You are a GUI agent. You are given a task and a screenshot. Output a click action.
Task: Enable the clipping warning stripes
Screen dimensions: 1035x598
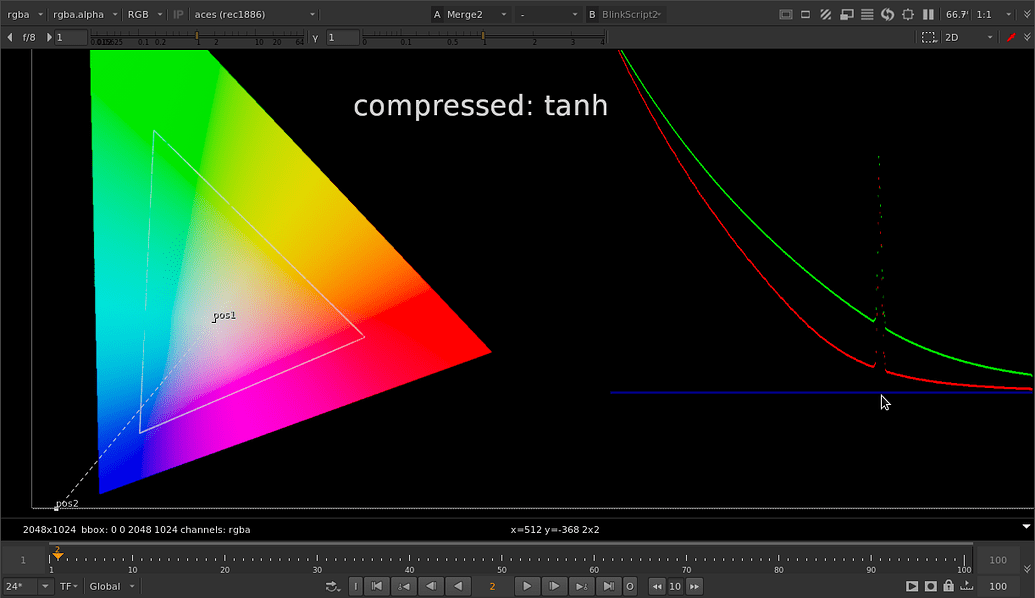824,14
